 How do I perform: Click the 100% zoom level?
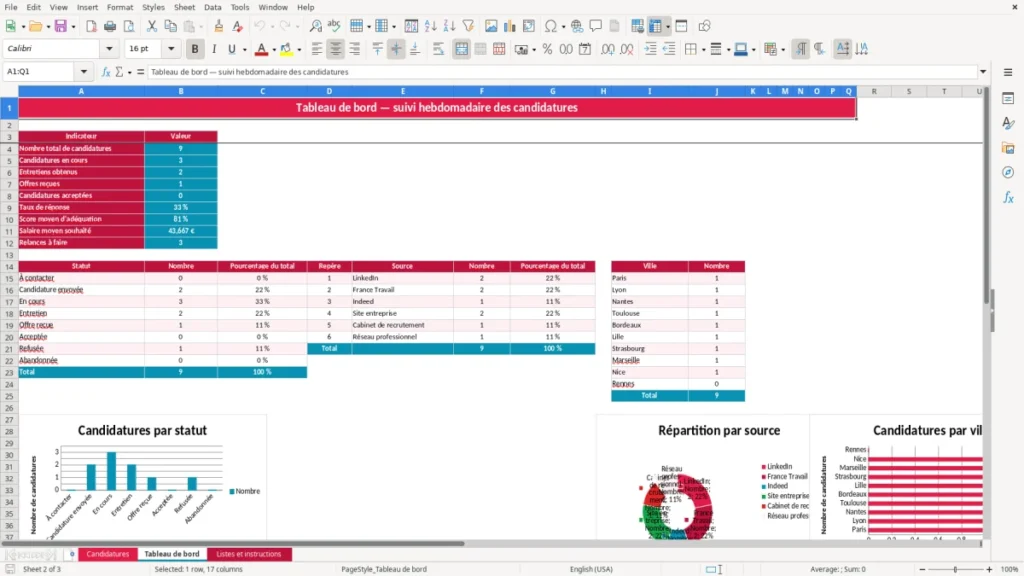click(1010, 569)
